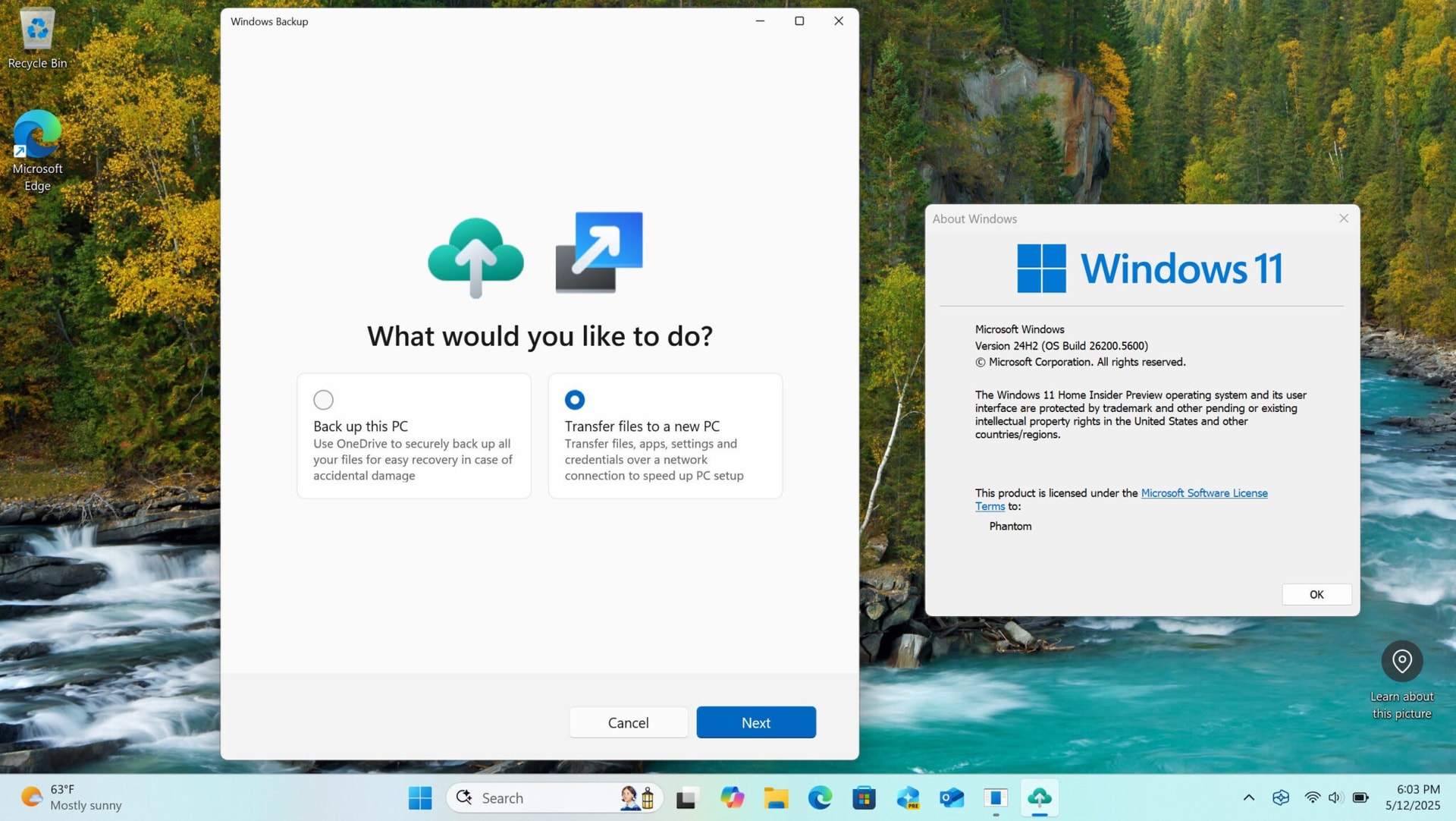Open Task View from the taskbar

(x=686, y=798)
